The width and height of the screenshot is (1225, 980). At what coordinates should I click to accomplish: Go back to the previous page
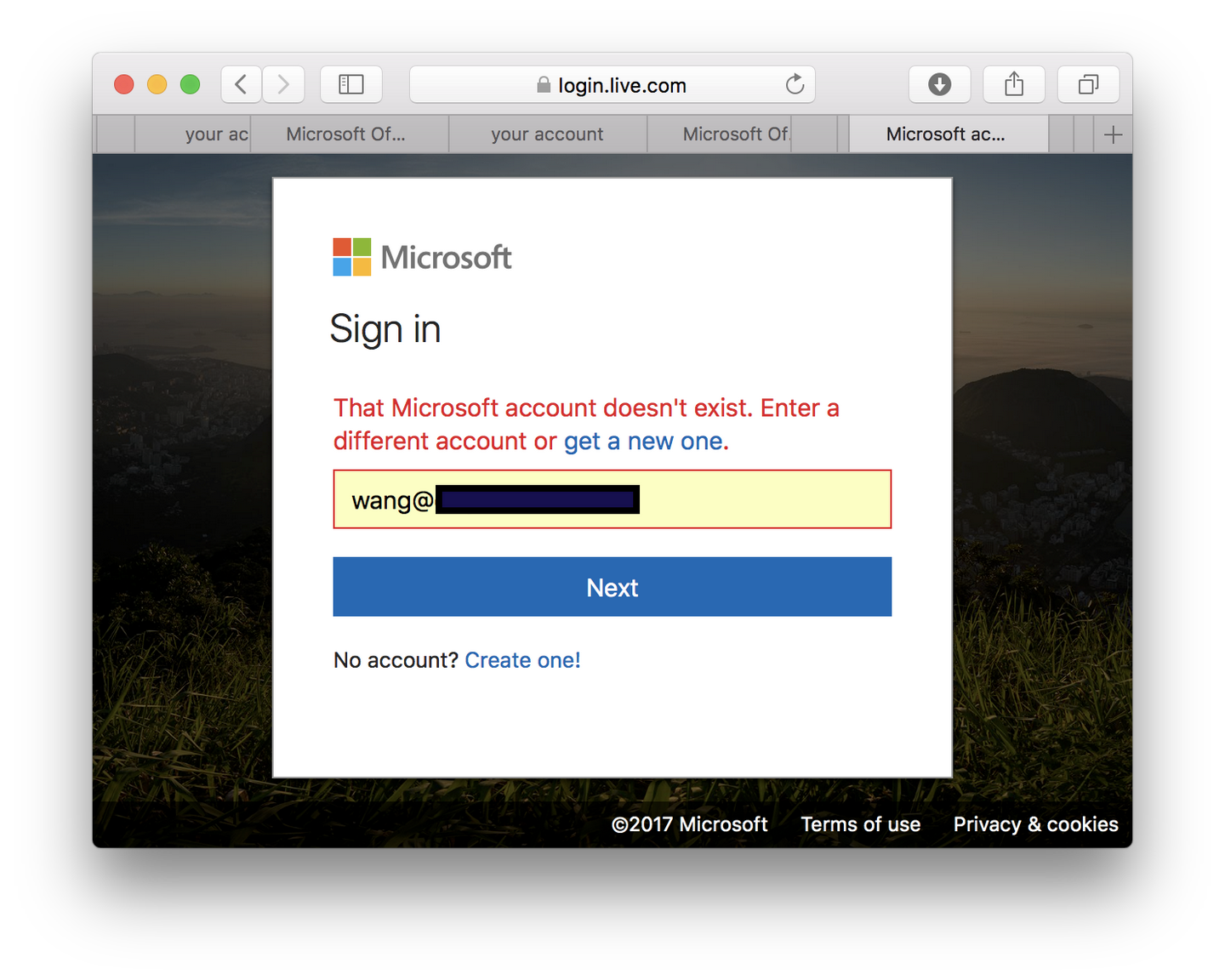tap(242, 84)
